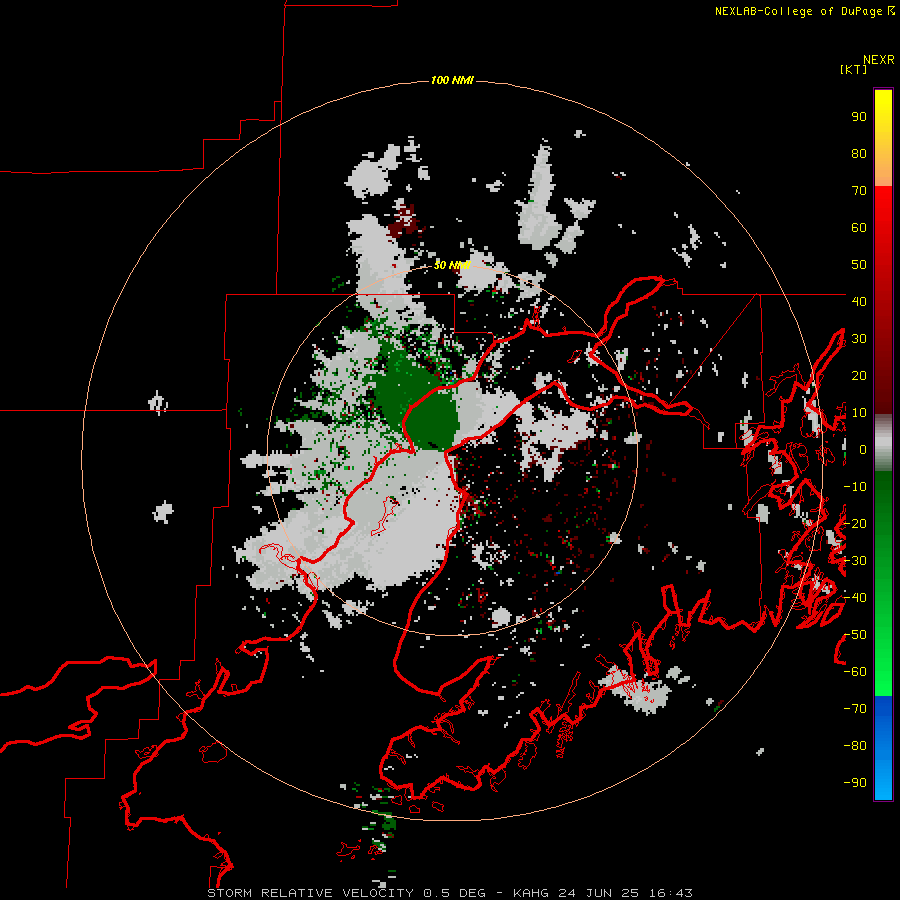Image resolution: width=900 pixels, height=900 pixels.
Task: Click the 0.5 DEG elevation text
Action: click(455, 893)
